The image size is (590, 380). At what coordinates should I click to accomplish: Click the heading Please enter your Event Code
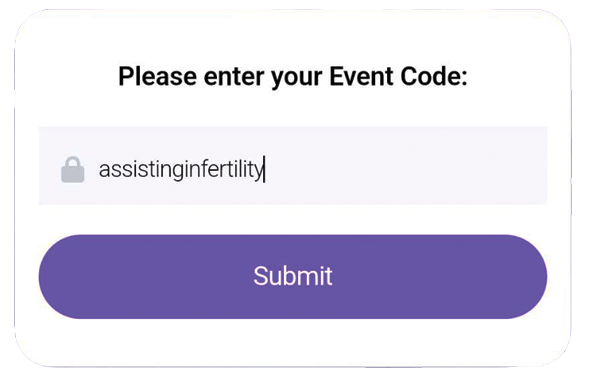point(293,76)
